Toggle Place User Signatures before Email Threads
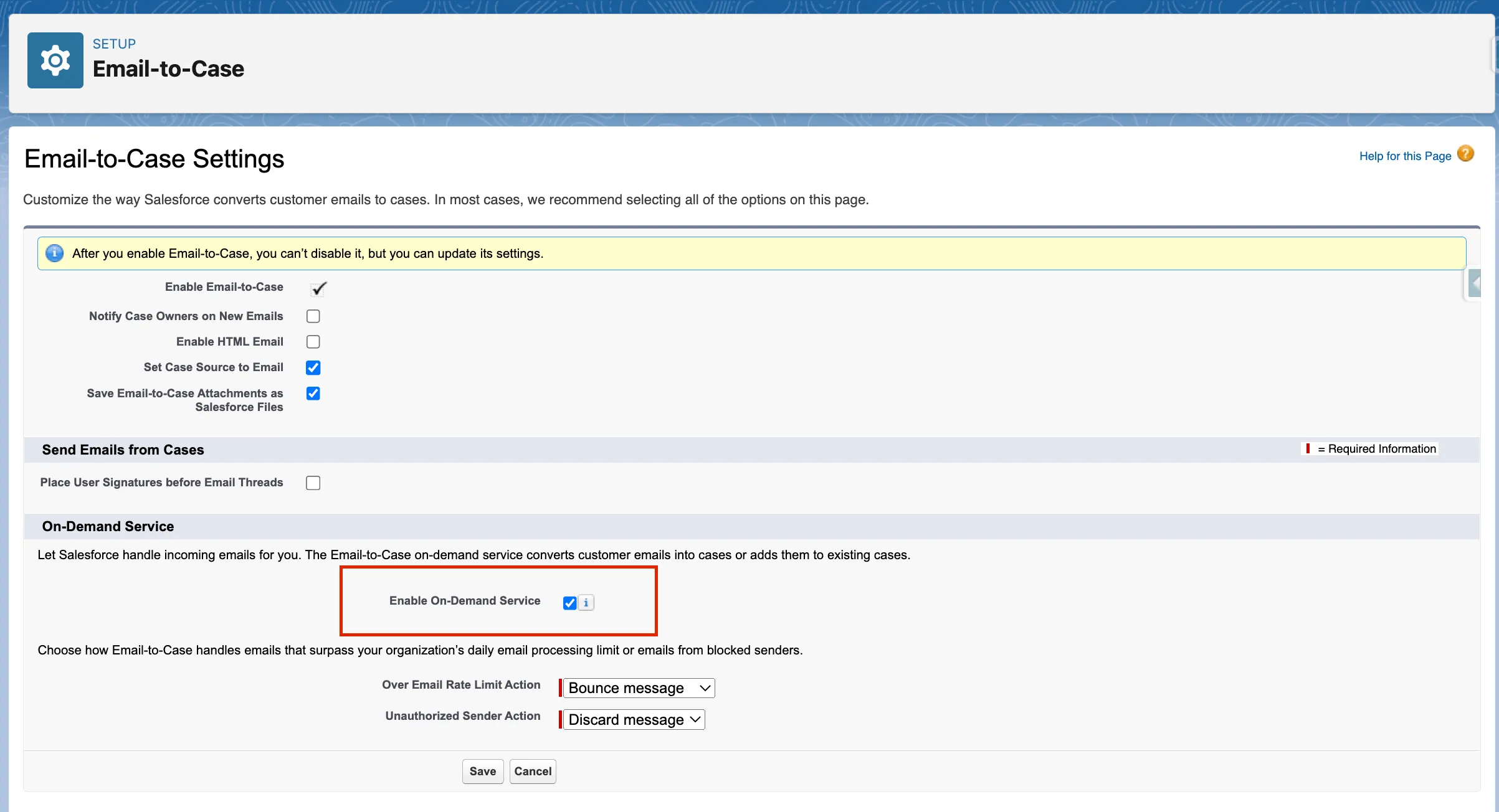 (x=313, y=483)
